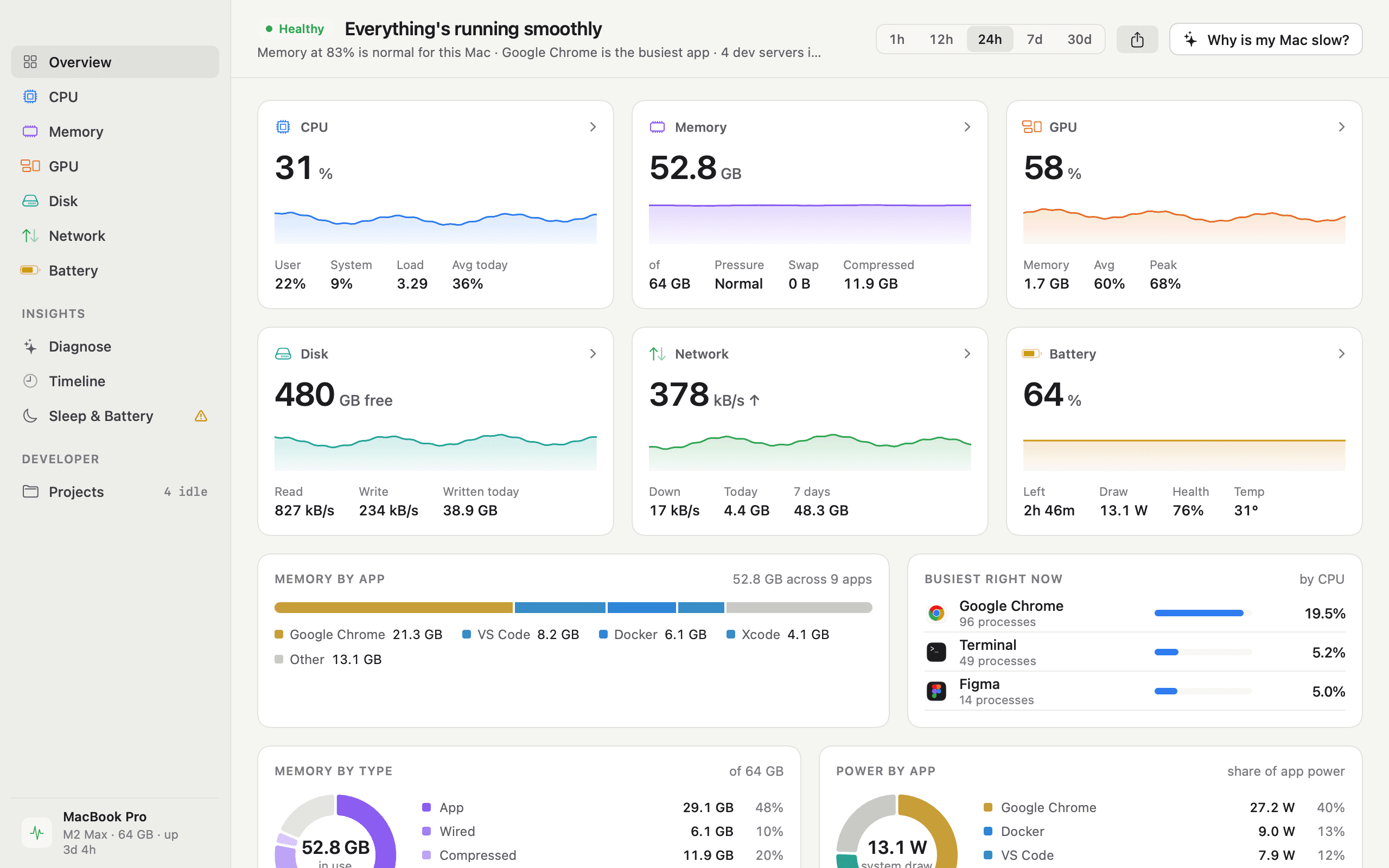Click the warning triangle next to Sleep & Battery
Image resolution: width=1389 pixels, height=868 pixels.
click(200, 416)
